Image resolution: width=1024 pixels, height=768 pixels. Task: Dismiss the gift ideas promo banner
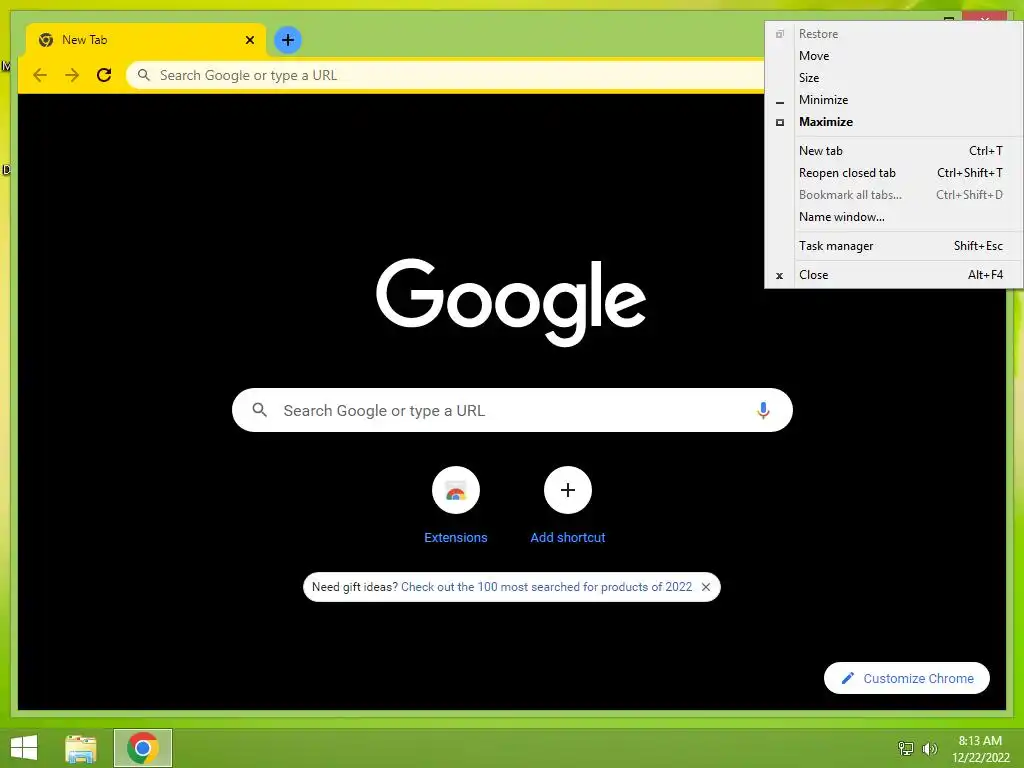point(706,586)
